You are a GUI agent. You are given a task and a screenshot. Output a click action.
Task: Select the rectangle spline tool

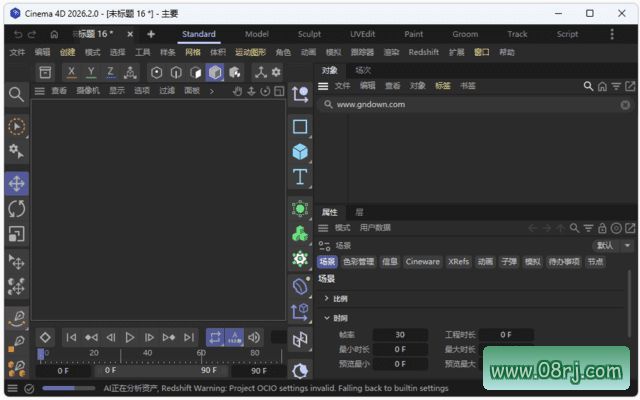(x=300, y=127)
